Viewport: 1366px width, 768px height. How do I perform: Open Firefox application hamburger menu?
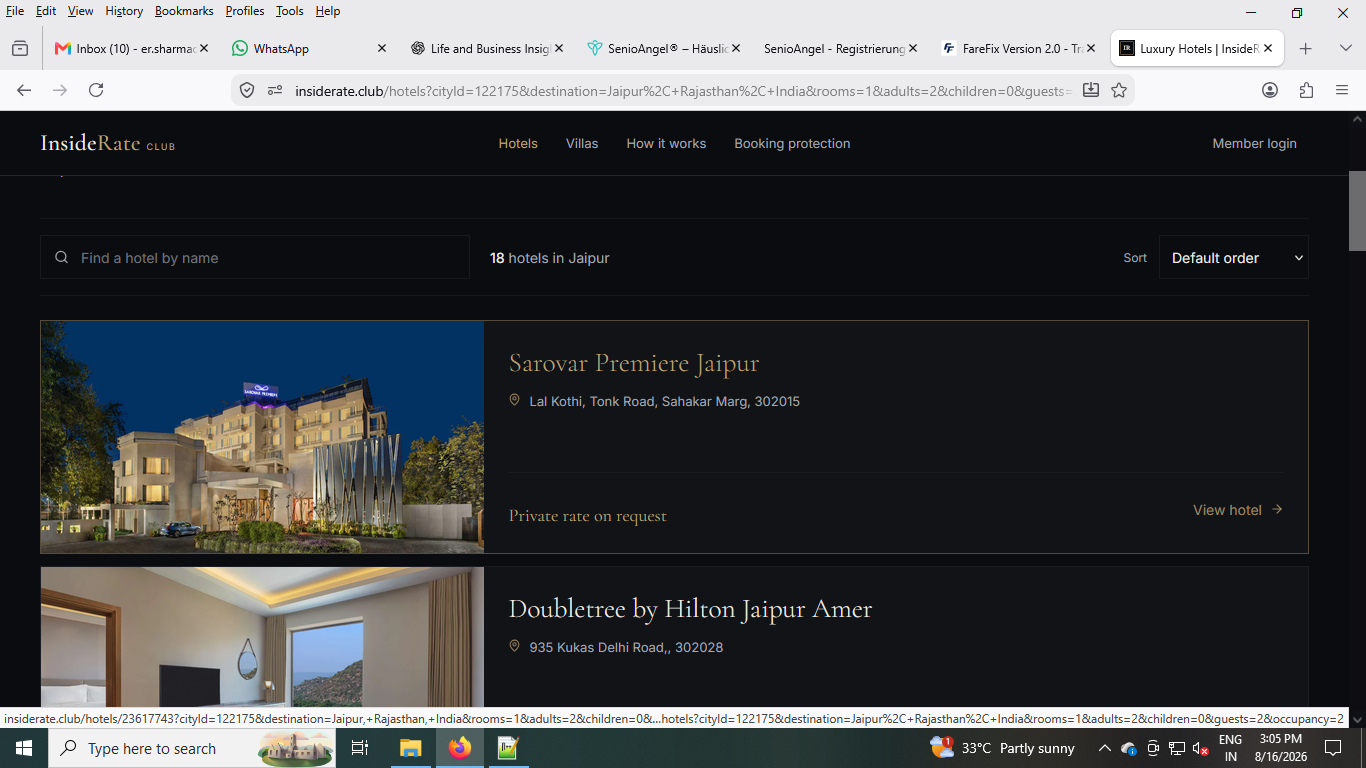pyautogui.click(x=1342, y=90)
